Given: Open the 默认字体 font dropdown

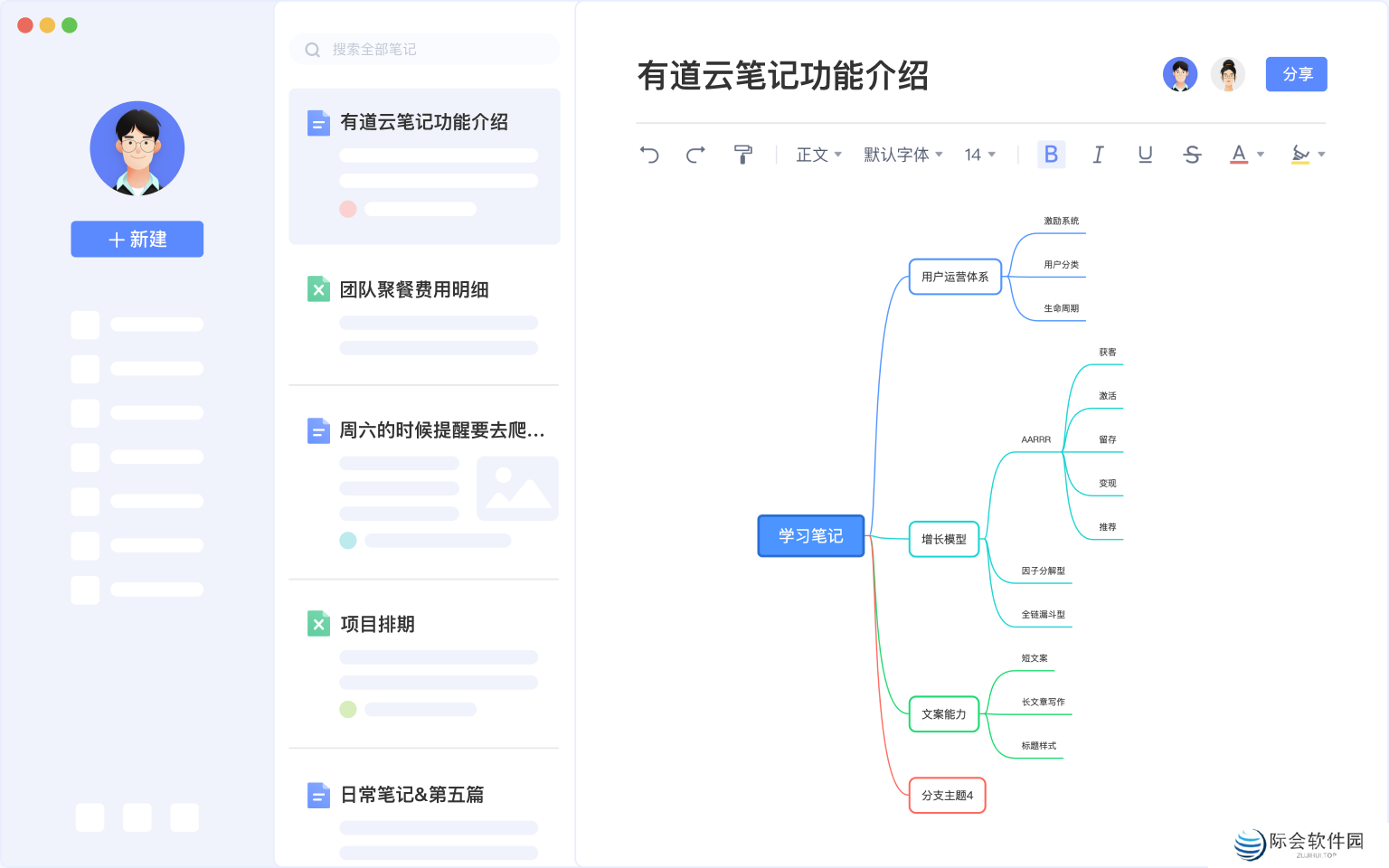Looking at the screenshot, I should (x=902, y=155).
